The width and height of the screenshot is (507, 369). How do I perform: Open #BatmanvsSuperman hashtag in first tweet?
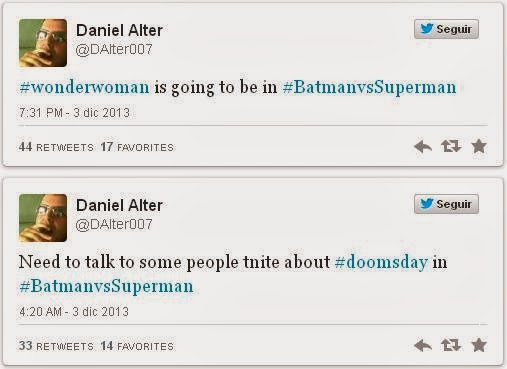(x=369, y=88)
